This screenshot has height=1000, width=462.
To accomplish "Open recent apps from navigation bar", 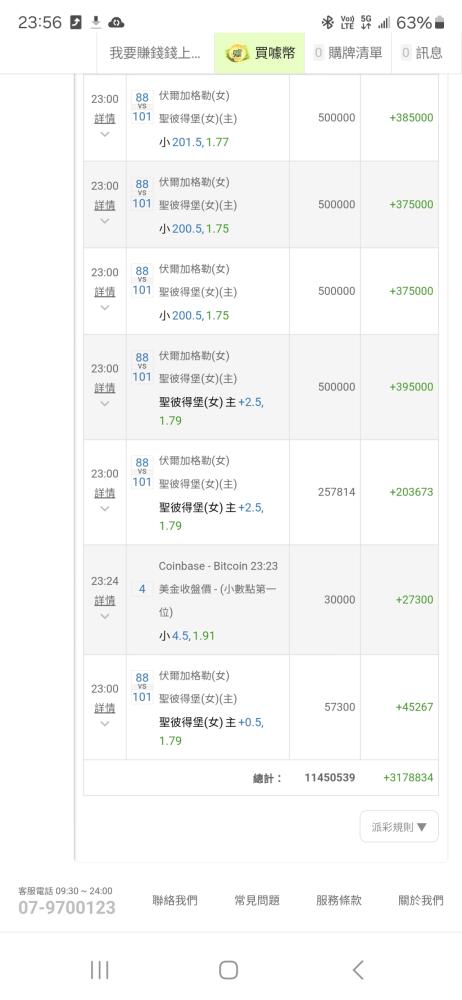I will click(100, 970).
